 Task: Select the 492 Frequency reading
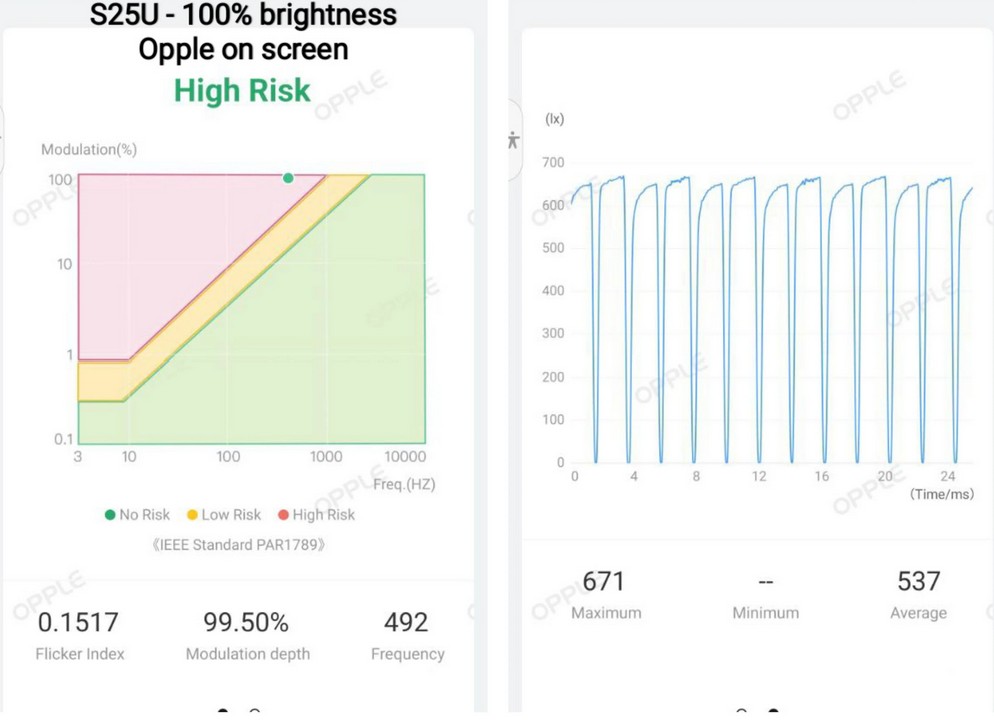(407, 622)
